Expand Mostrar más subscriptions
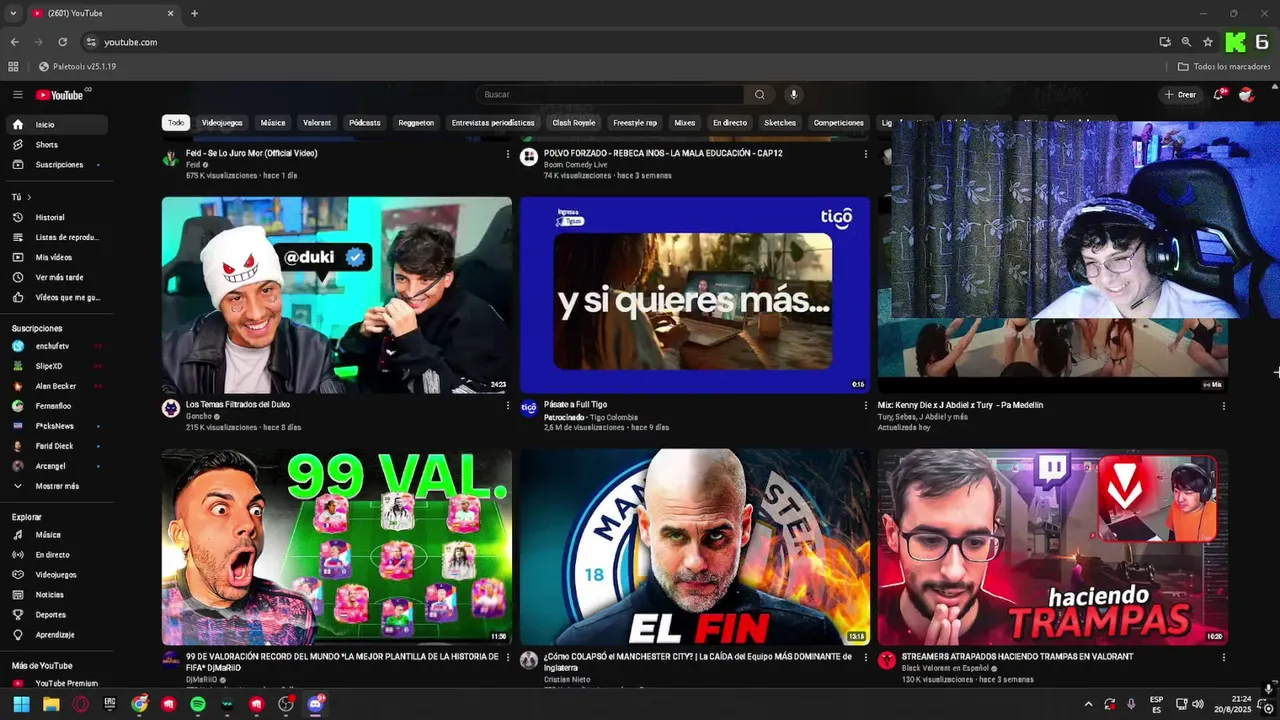The image size is (1280, 720). pyautogui.click(x=57, y=486)
